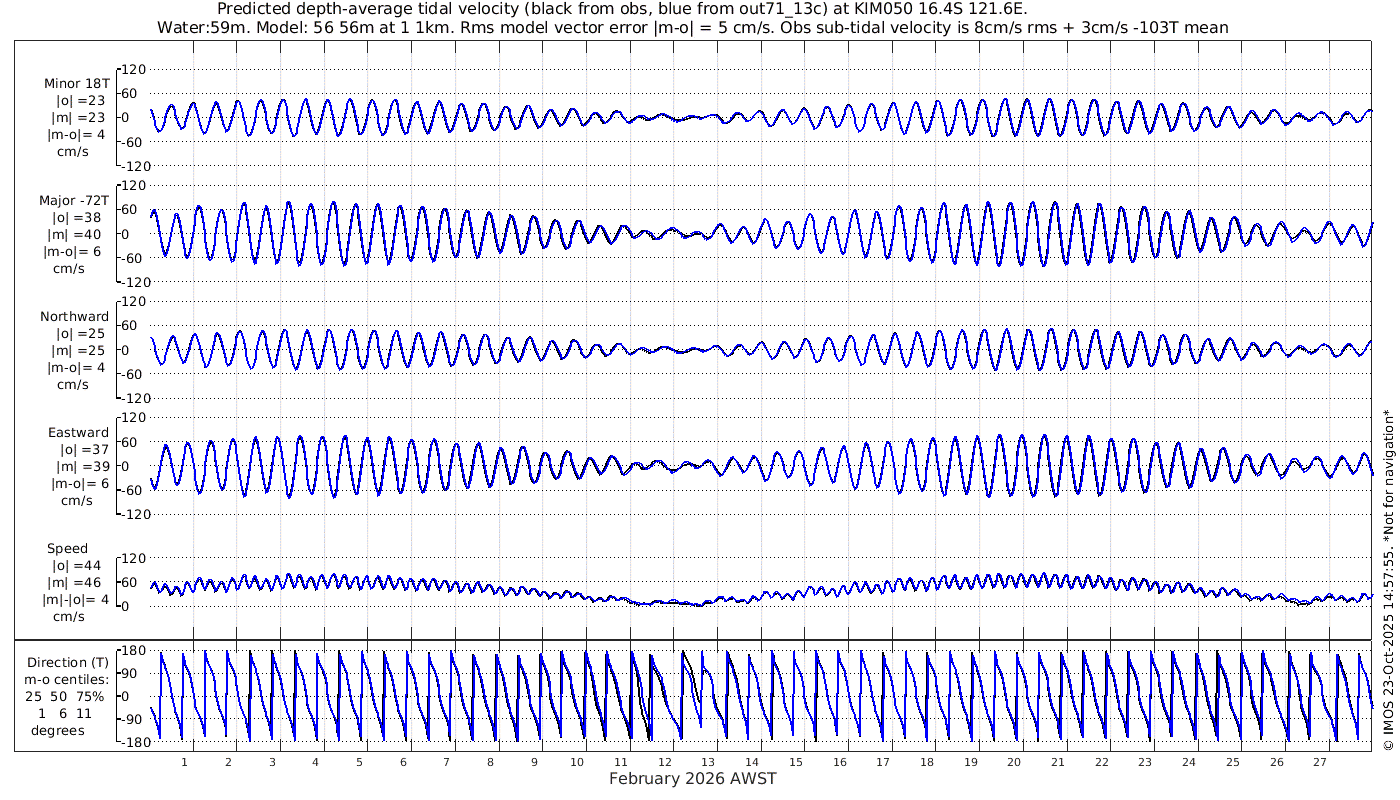Screen dimensions: 1400x800
Task: Click the '|o| =44' value in Speed panel
Action: tap(81, 565)
